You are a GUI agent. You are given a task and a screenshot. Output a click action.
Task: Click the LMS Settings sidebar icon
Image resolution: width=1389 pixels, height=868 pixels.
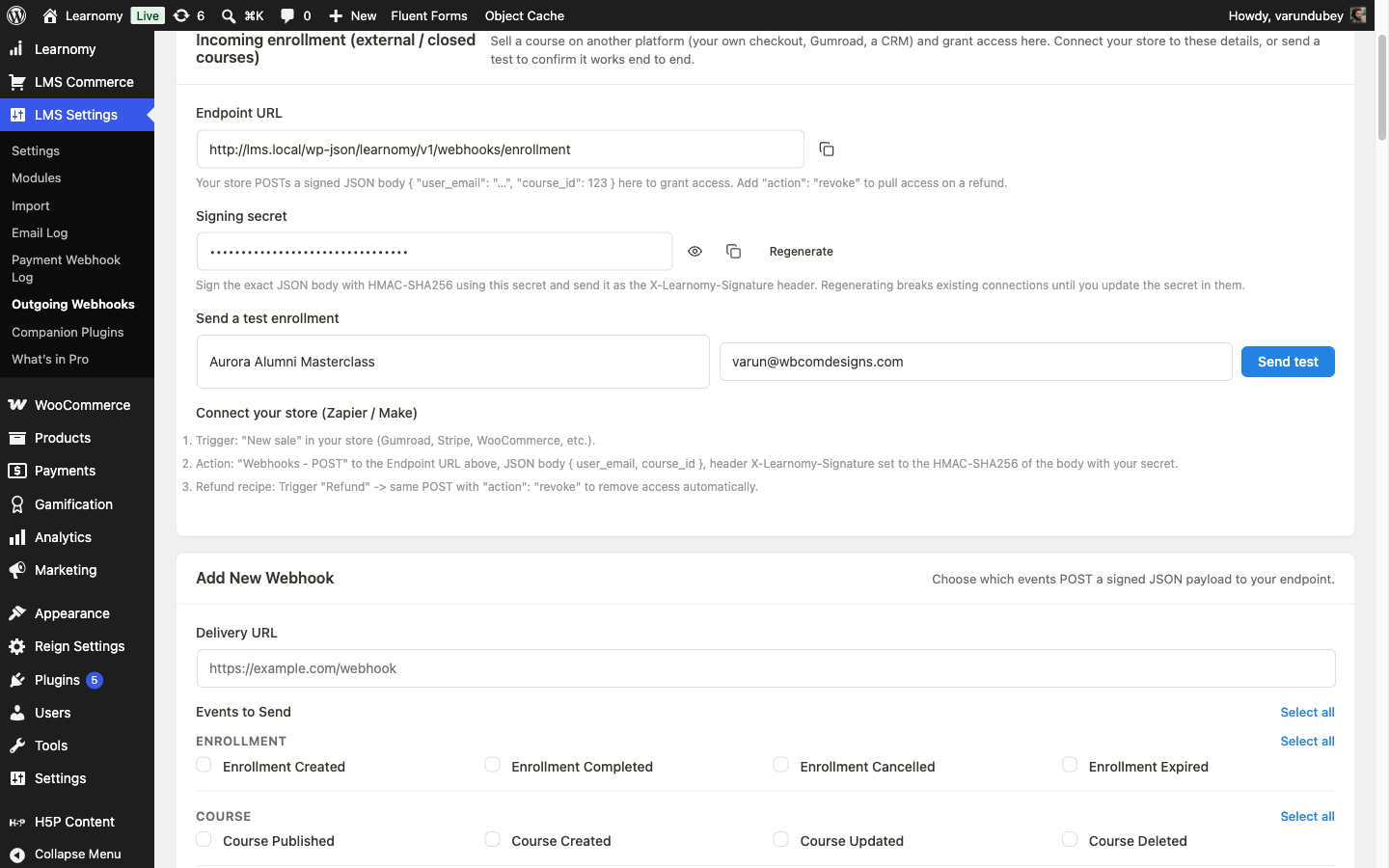pyautogui.click(x=17, y=115)
